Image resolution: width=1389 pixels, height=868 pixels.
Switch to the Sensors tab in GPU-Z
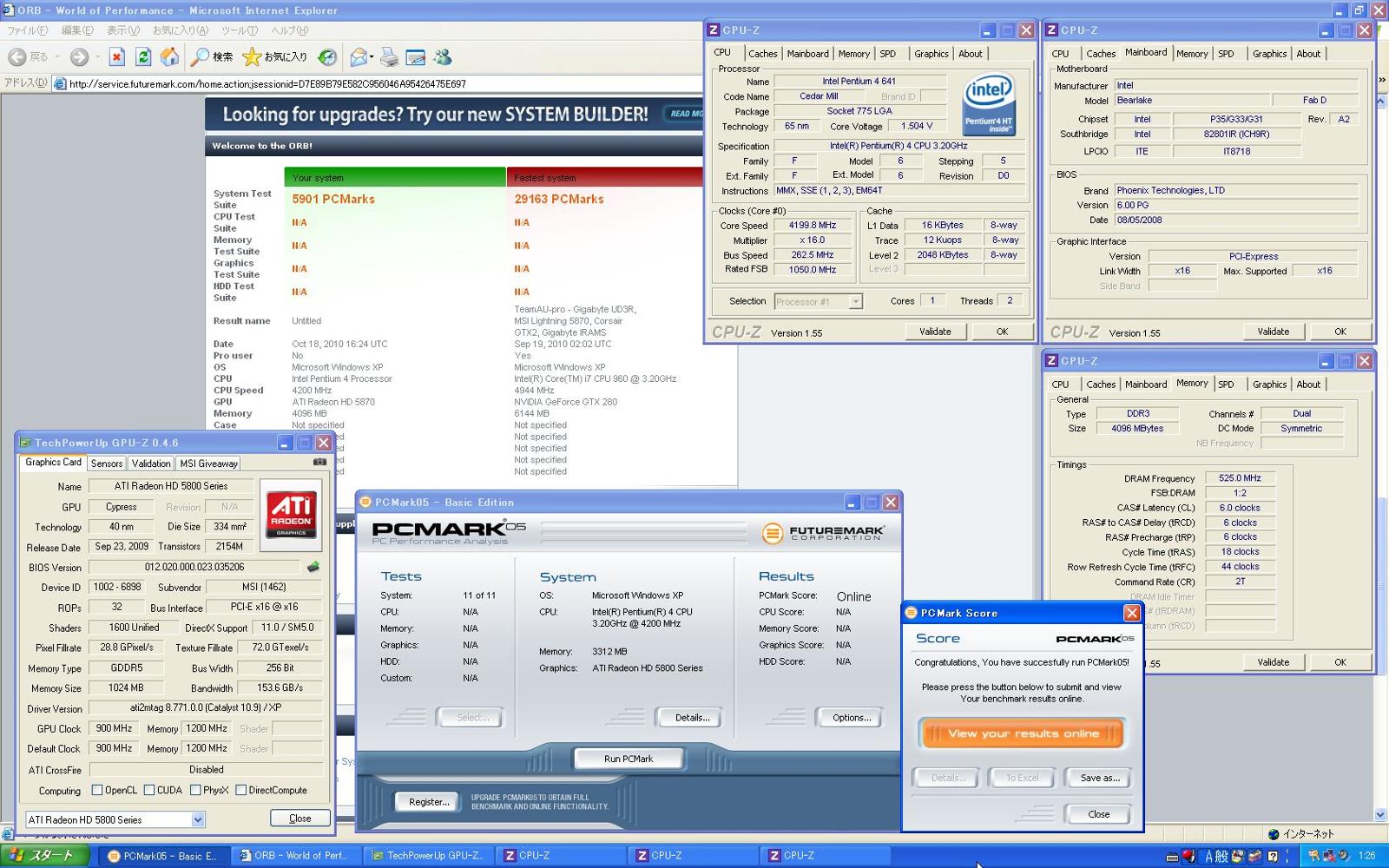coord(107,464)
